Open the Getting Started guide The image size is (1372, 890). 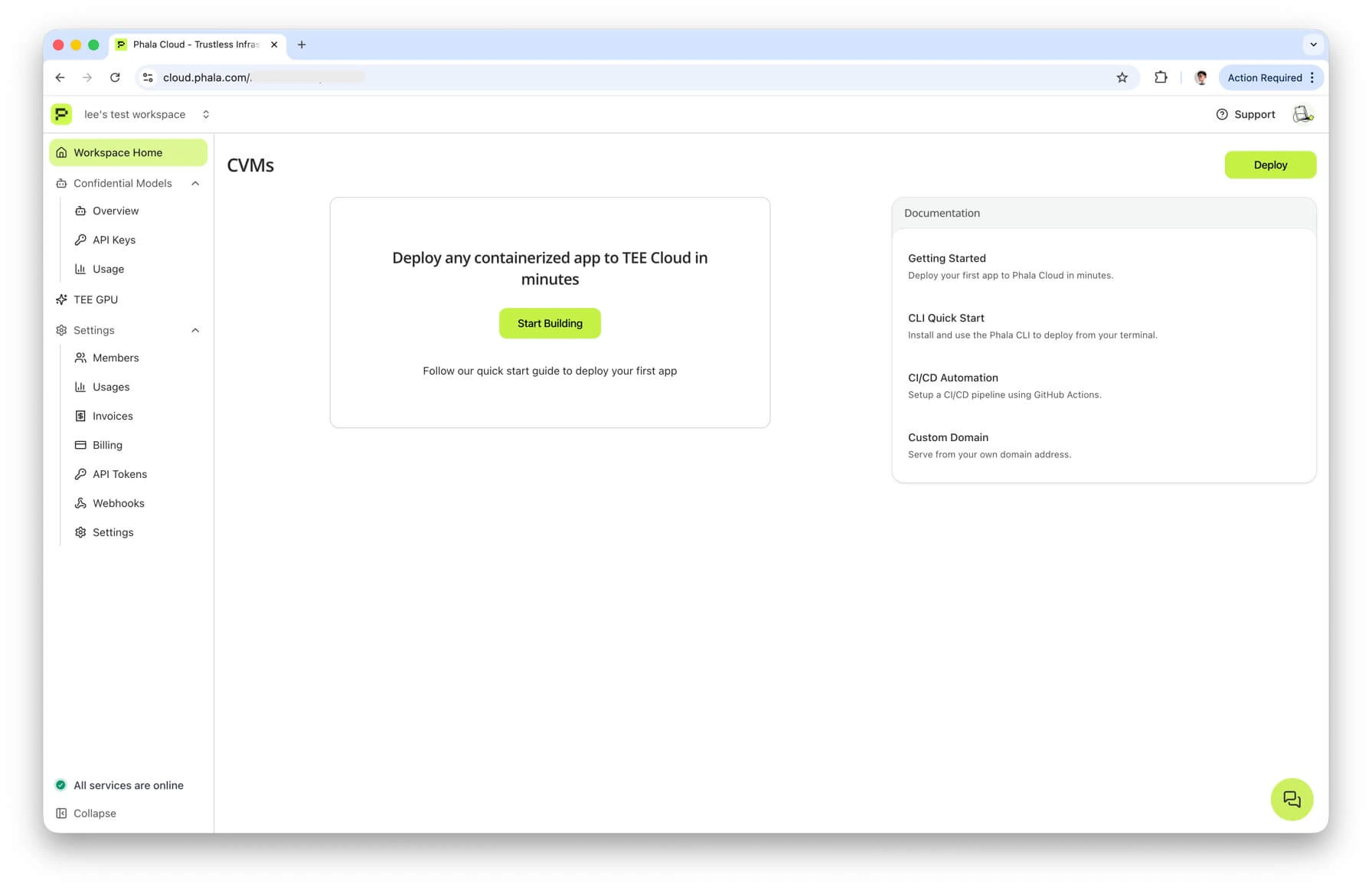pos(947,258)
